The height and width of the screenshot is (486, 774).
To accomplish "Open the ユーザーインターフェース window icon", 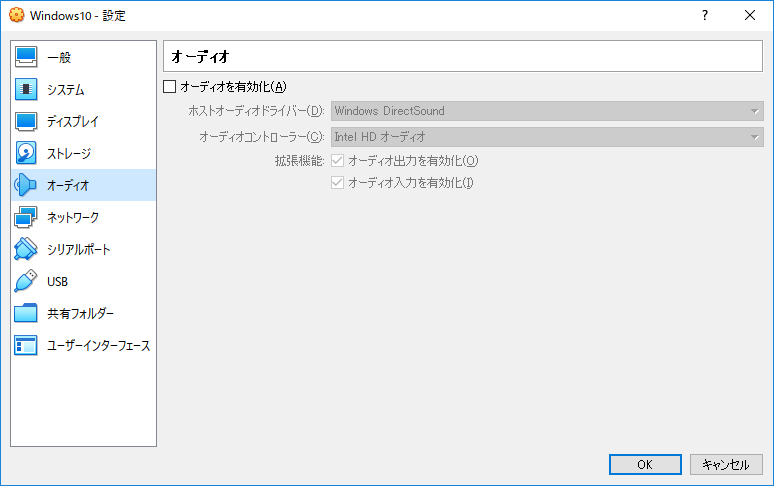I will coord(26,345).
